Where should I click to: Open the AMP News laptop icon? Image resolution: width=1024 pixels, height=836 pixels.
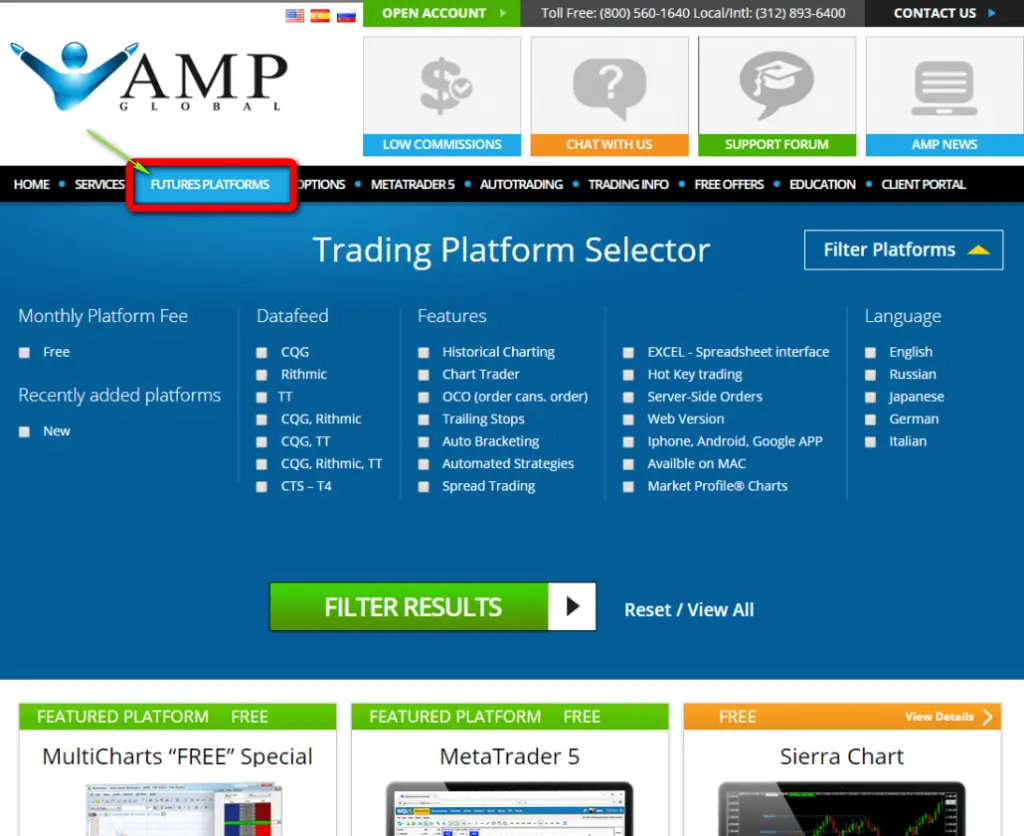coord(943,85)
